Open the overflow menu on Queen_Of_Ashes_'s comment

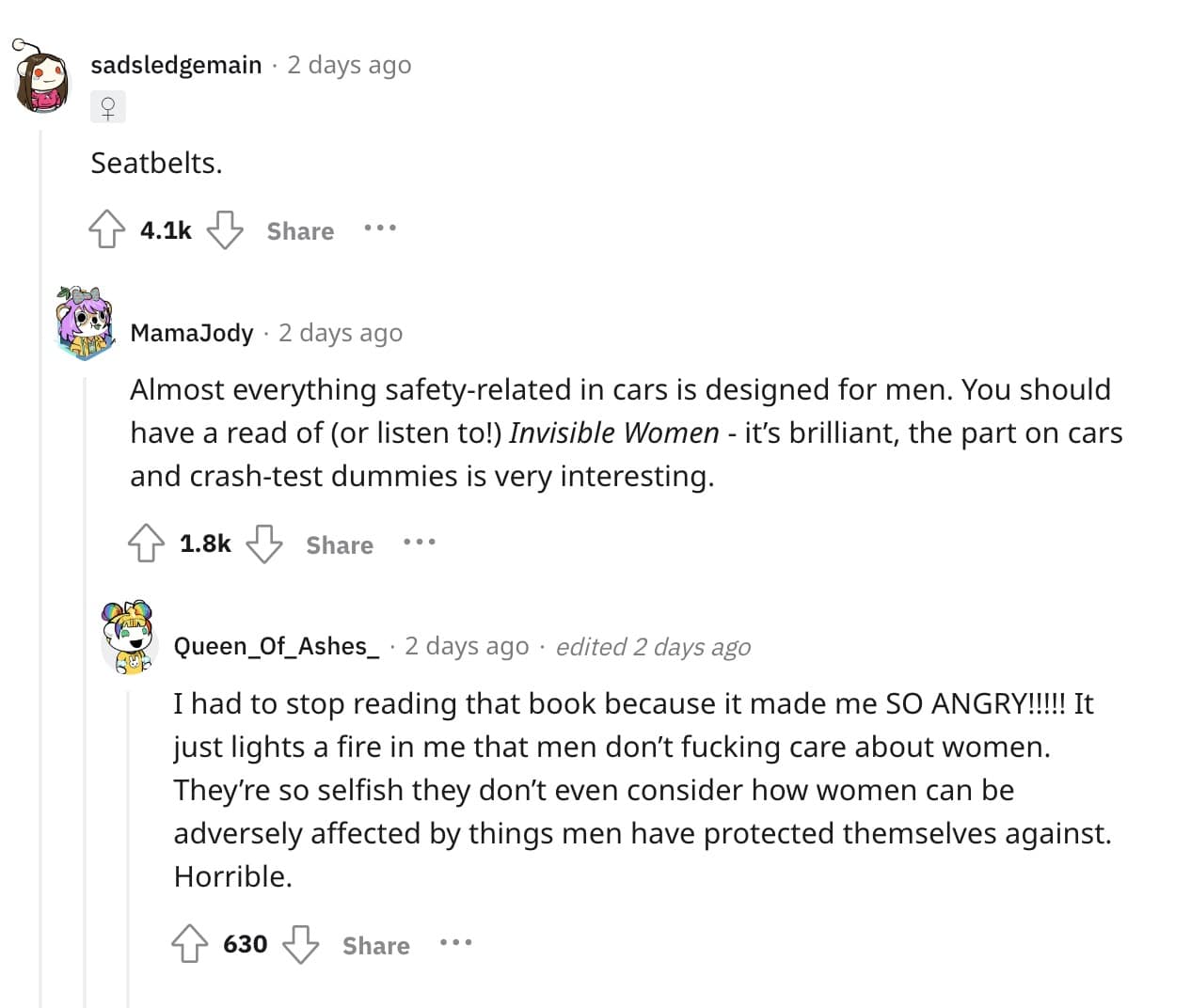(457, 942)
